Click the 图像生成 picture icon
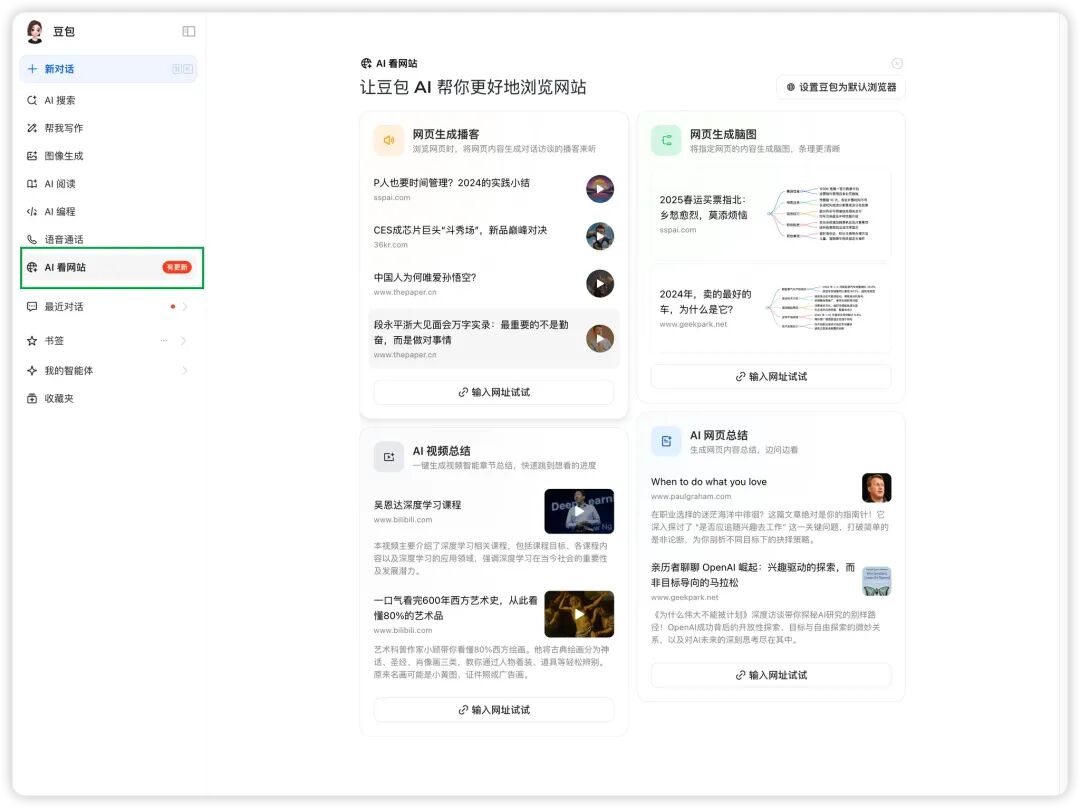The image size is (1080, 808). (x=32, y=156)
